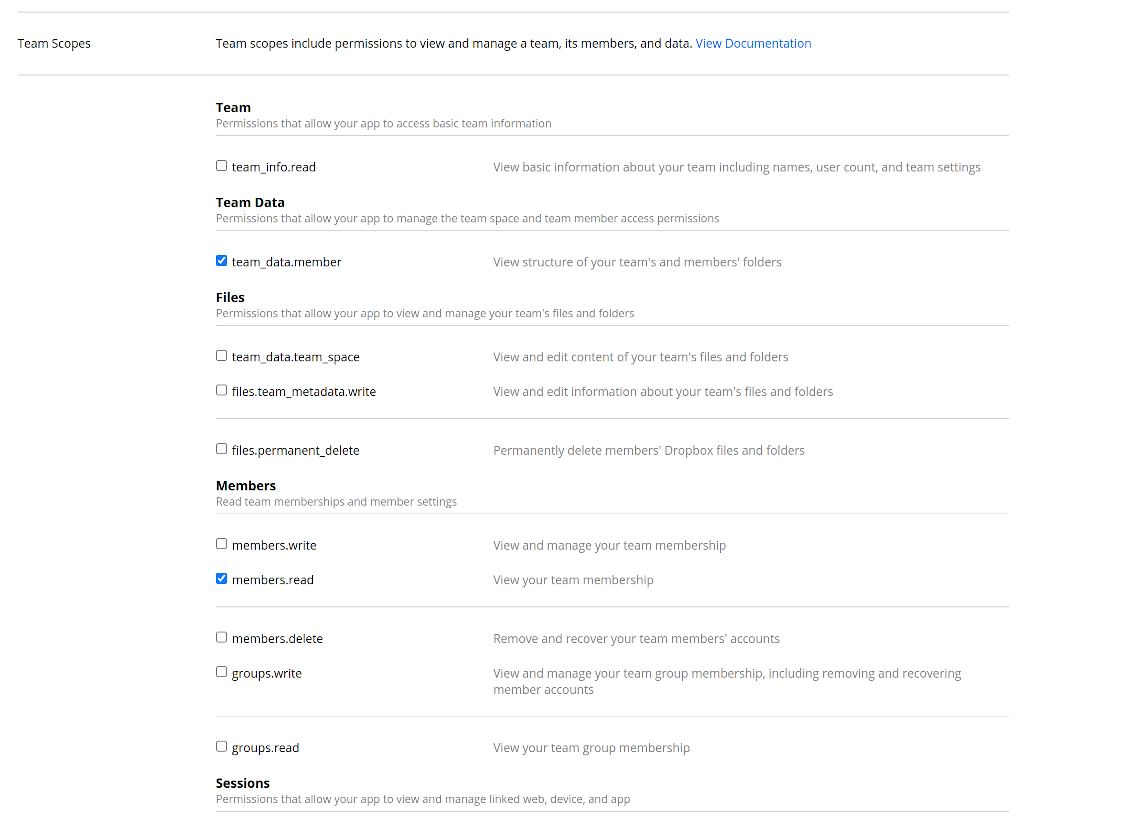Open the View Documentation link
The image size is (1130, 823).
[753, 44]
